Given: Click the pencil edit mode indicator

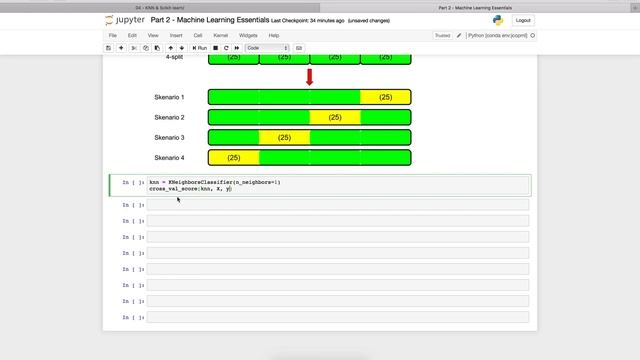Looking at the screenshot, I should click(459, 36).
